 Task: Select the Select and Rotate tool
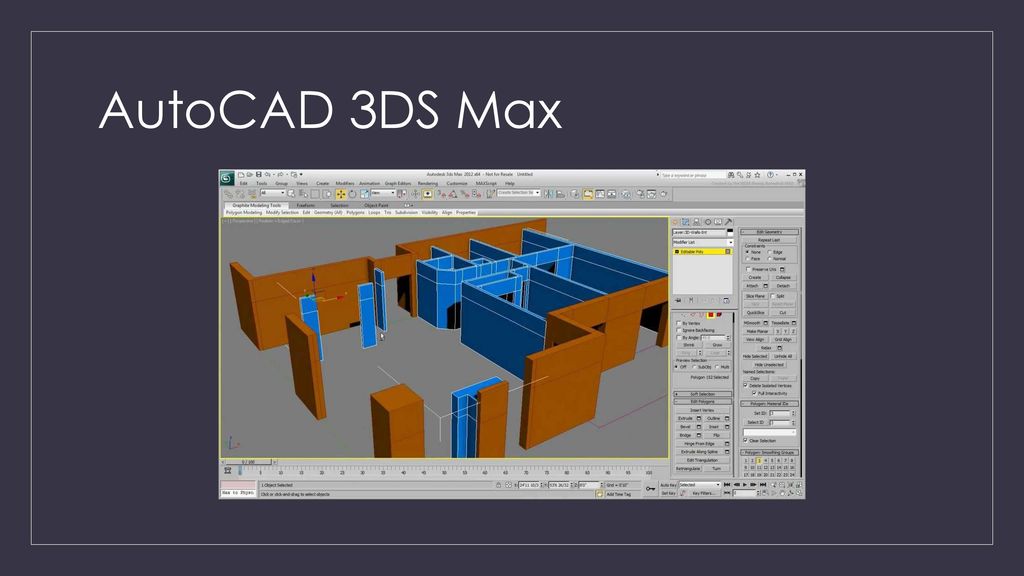click(353, 194)
